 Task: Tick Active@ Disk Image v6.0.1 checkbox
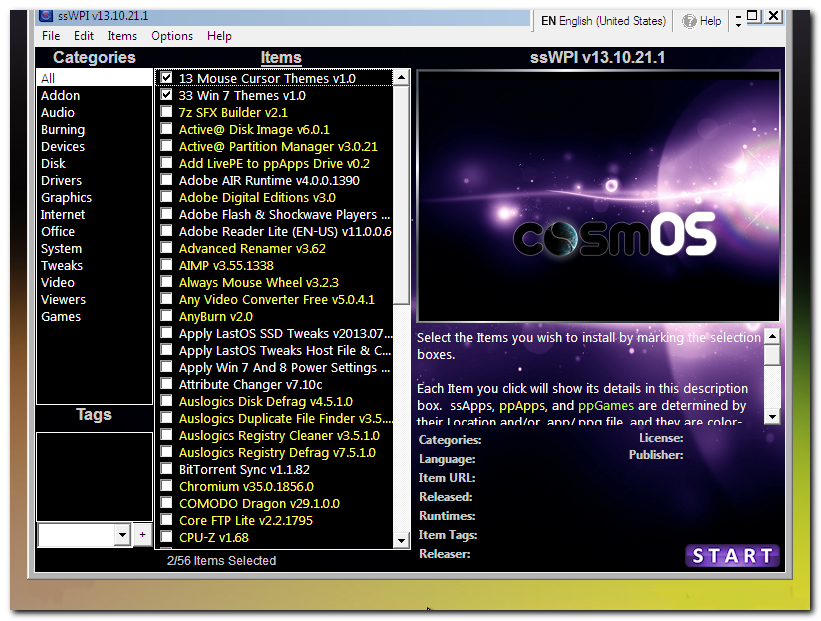point(166,129)
